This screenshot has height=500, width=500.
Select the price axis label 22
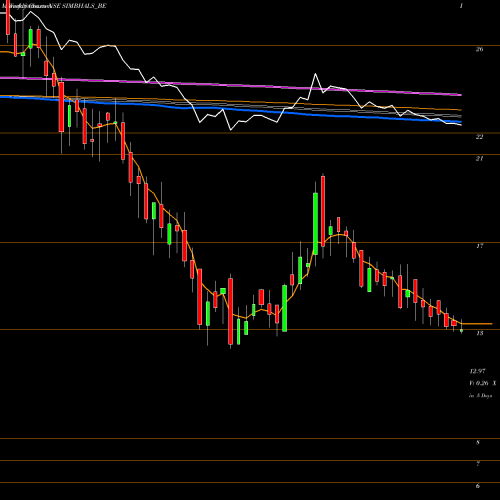[479, 137]
